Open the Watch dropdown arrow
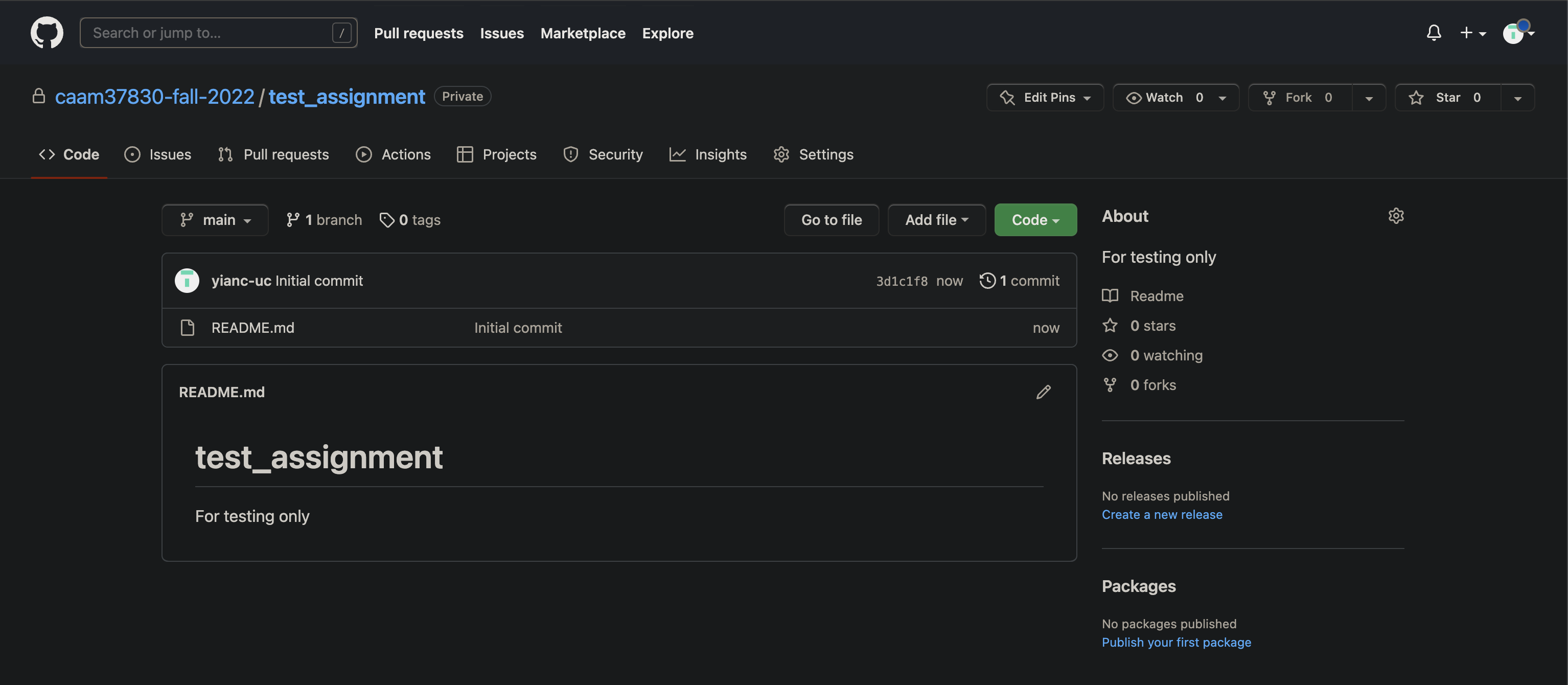The width and height of the screenshot is (1568, 685). [x=1224, y=98]
